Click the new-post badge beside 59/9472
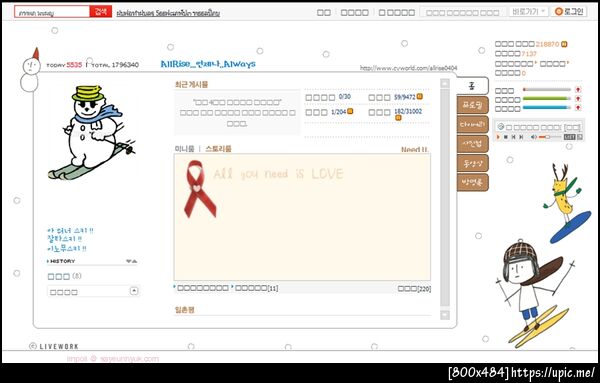Viewport: 600px width, 383px height. [420, 97]
